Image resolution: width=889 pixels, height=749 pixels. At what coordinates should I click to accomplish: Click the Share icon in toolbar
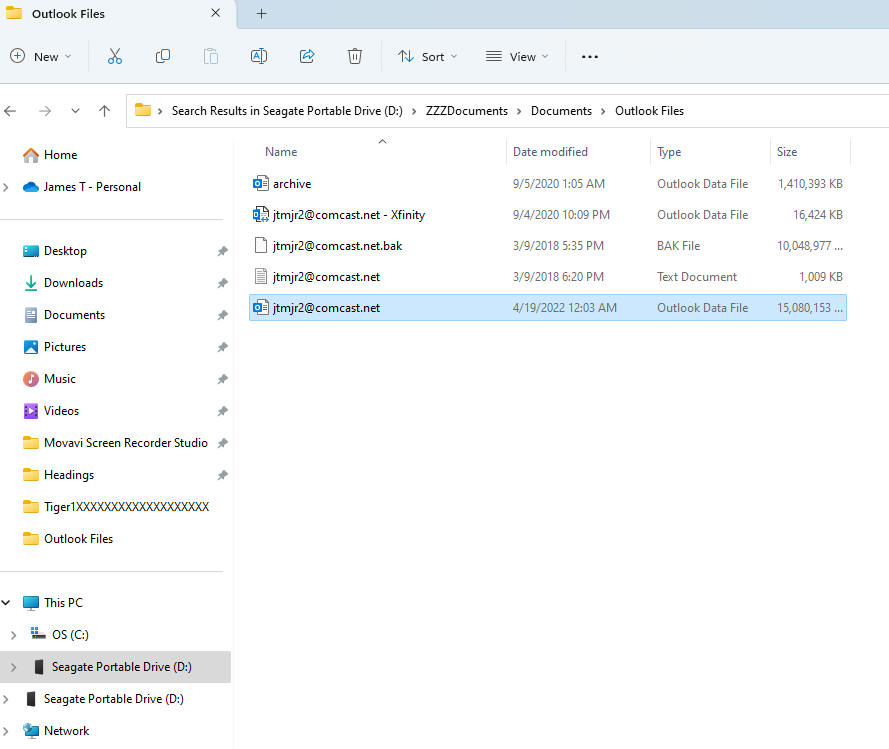coord(307,57)
